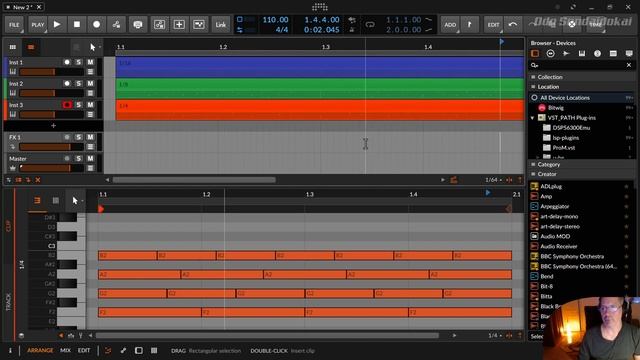Select Devices tab icon in browser
This screenshot has height=360, width=640.
tap(535, 53)
